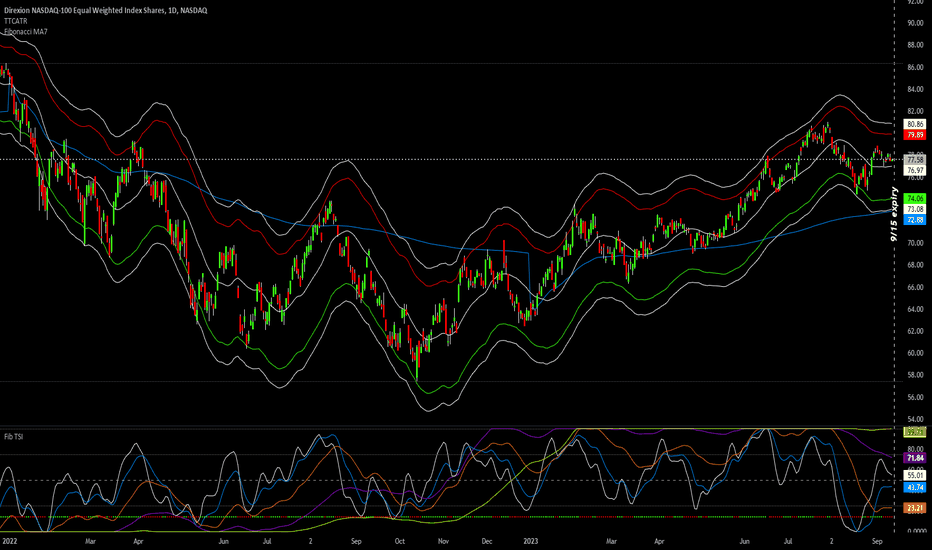932x550 pixels.
Task: Click the 64.00 price axis tick
Action: [x=915, y=309]
